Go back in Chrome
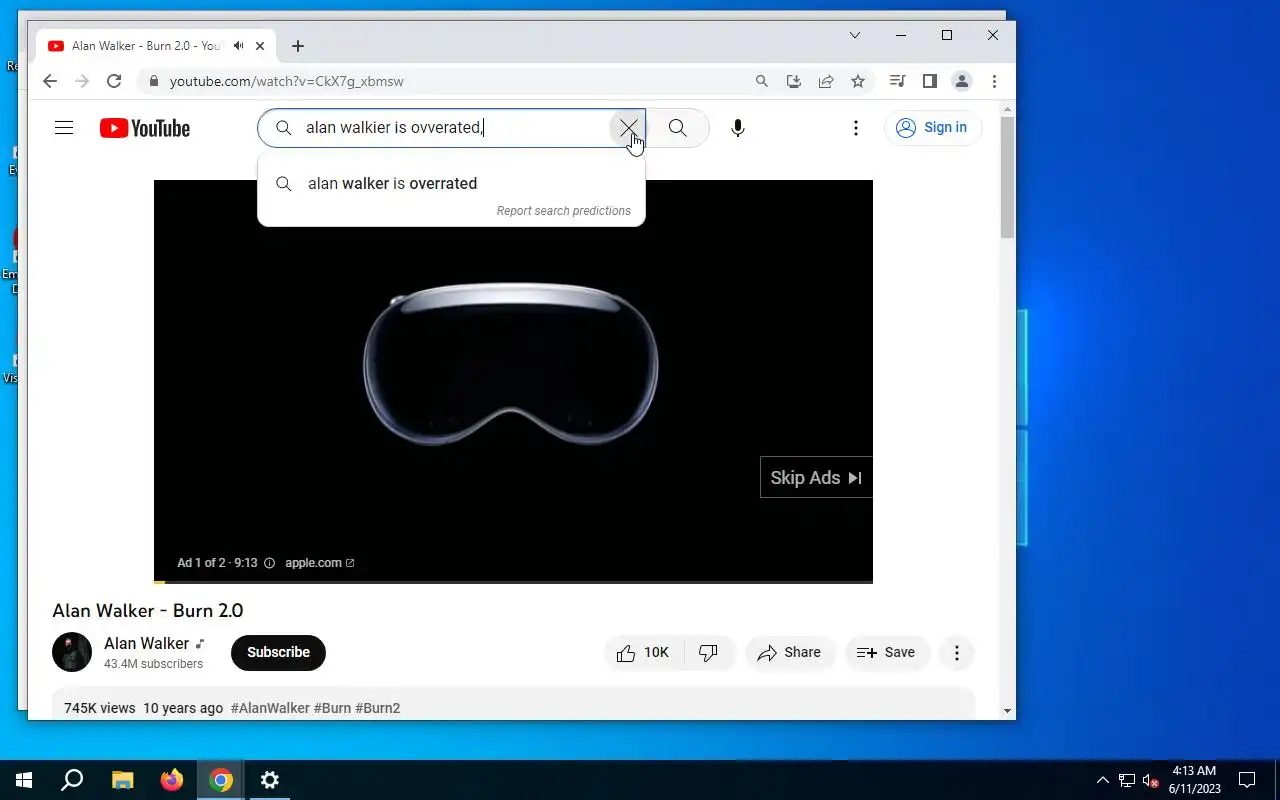Image resolution: width=1280 pixels, height=800 pixels. pos(50,81)
